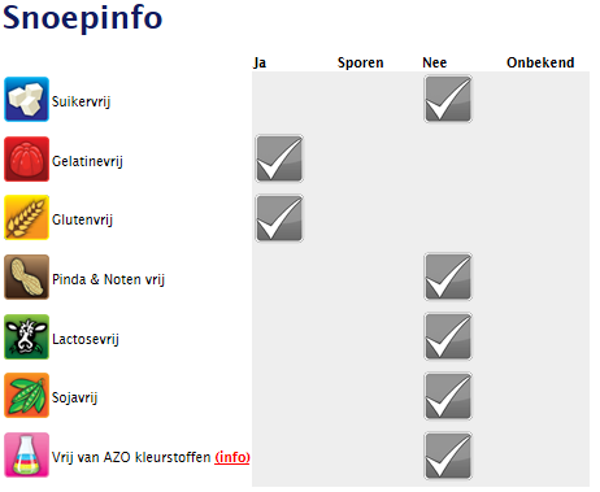This screenshot has height=492, width=600.
Task: Click the flask AZO kleurstoffen icon
Action: (x=27, y=455)
